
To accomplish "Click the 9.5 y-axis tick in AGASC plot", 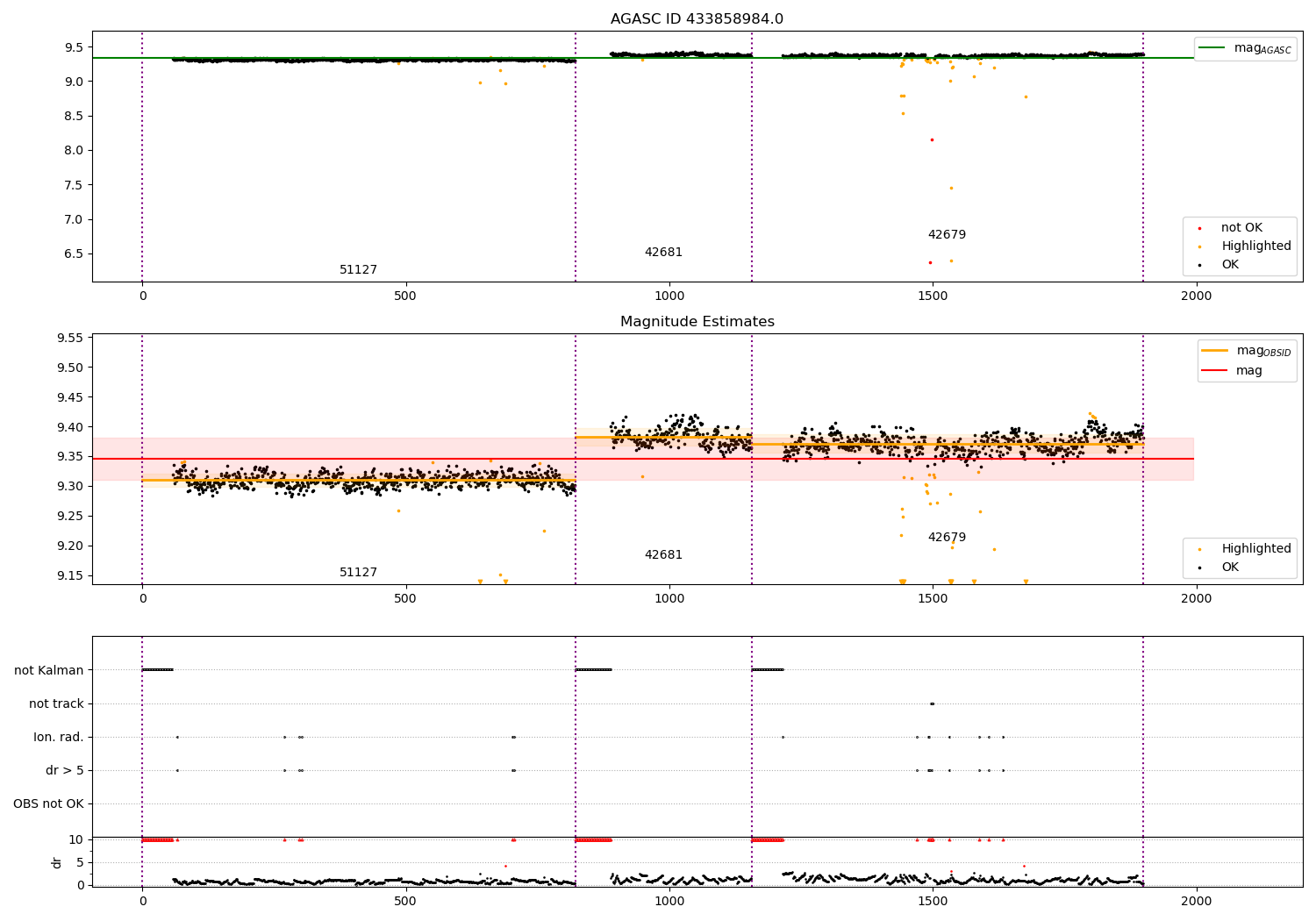I will coord(74,47).
